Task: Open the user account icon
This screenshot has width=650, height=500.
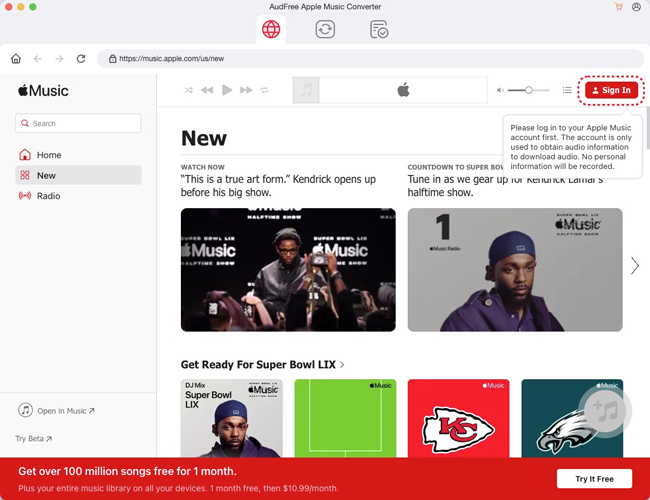Action: coord(636,7)
